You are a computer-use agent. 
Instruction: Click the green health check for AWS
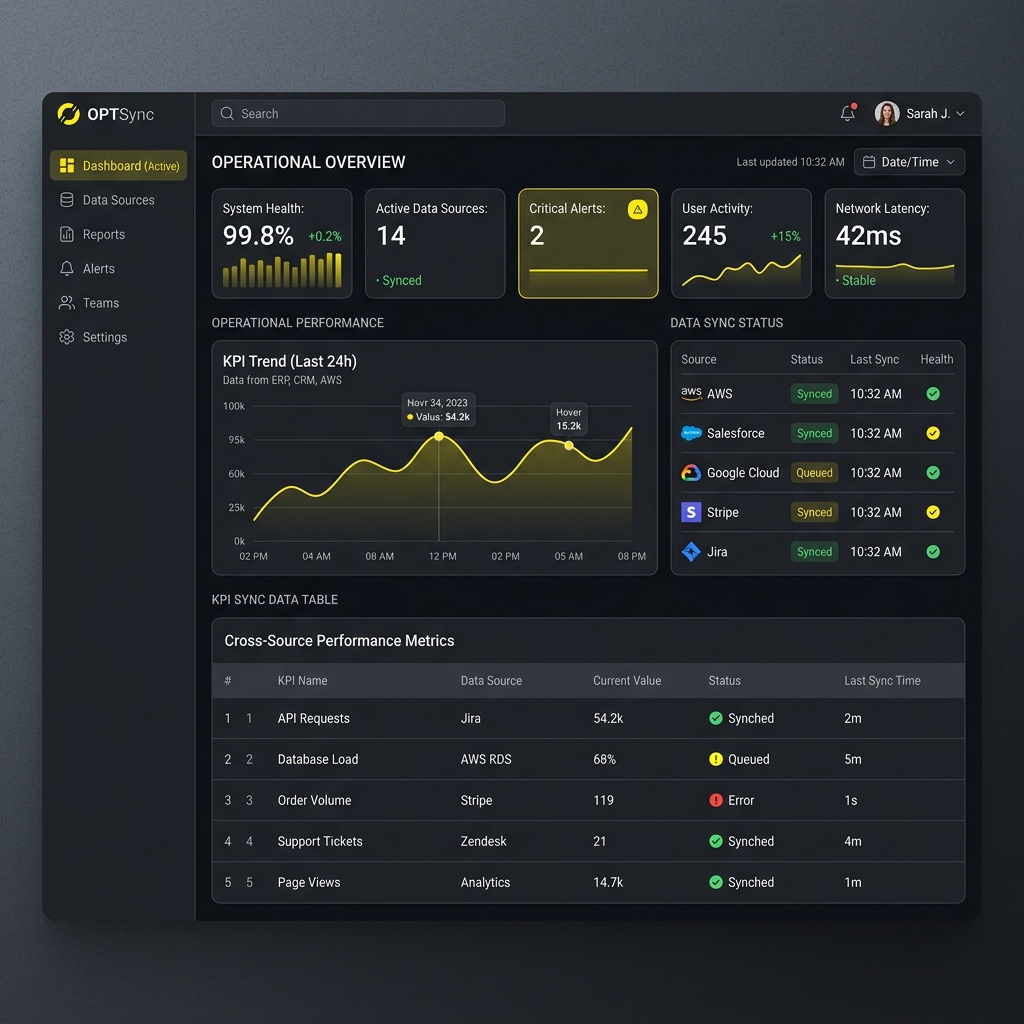(933, 394)
